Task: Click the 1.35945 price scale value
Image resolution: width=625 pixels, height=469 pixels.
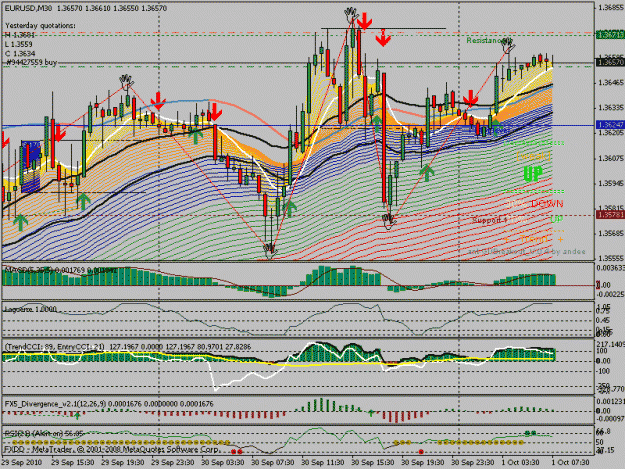Action: pos(611,184)
